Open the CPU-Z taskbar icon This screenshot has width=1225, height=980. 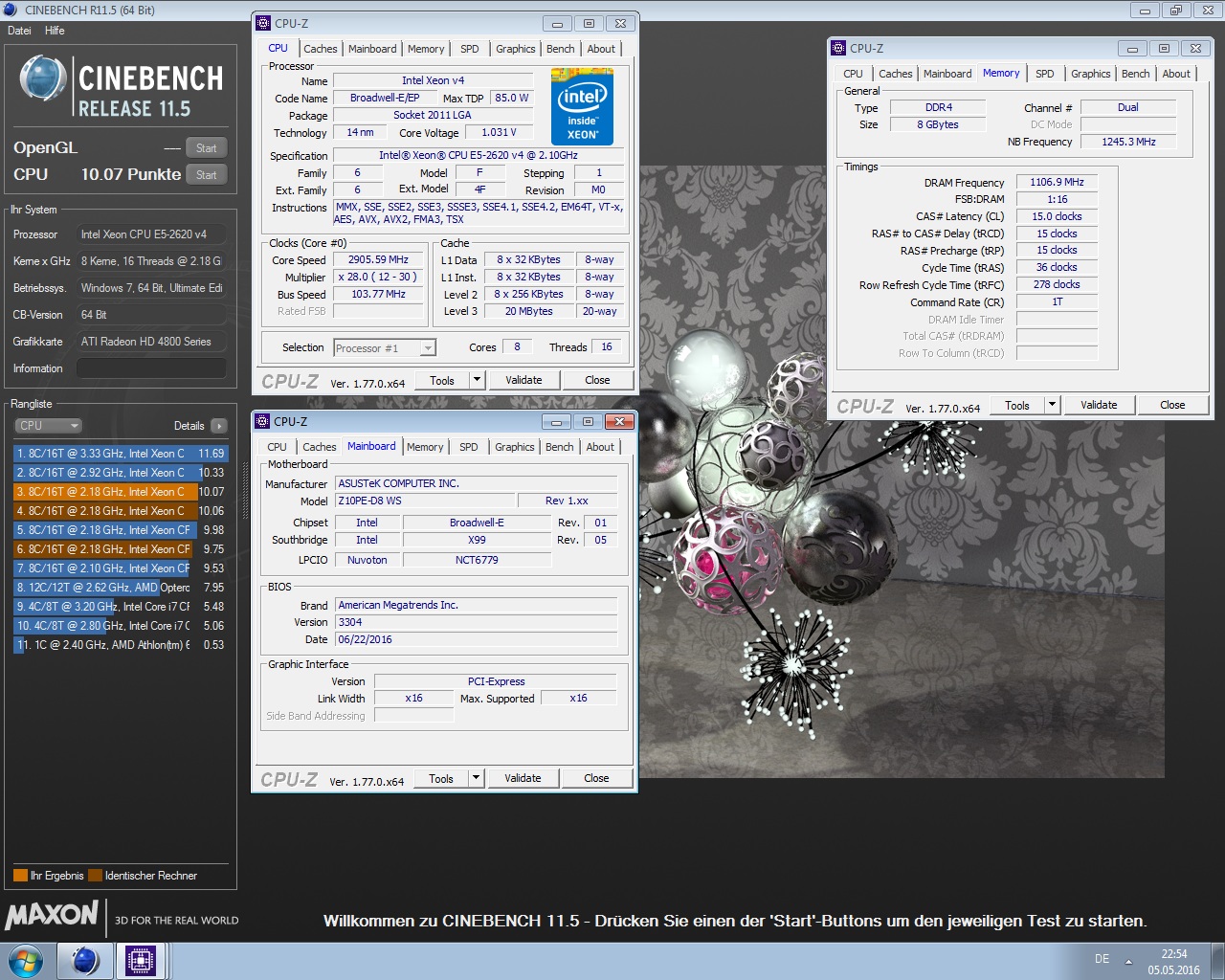pyautogui.click(x=141, y=961)
